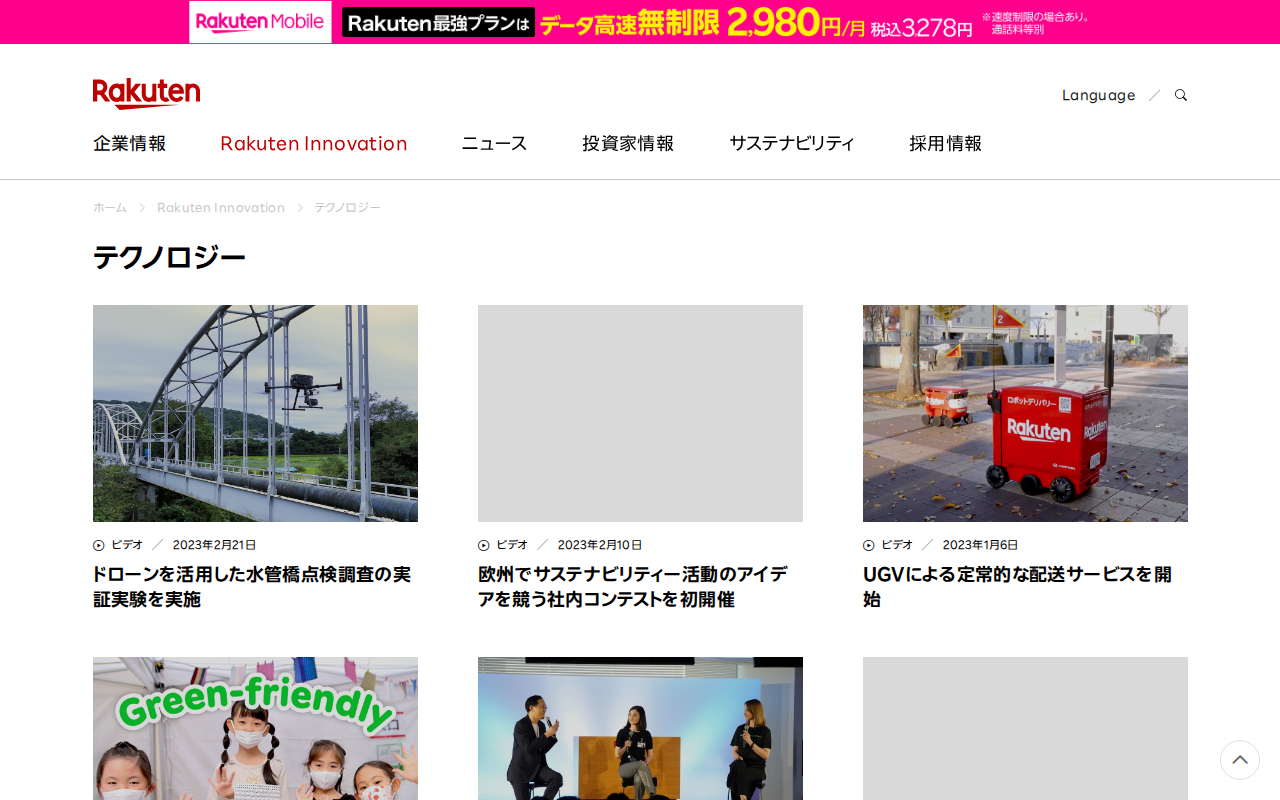Open the blank thumbnail above 欧州でサステナビリティー article
Image resolution: width=1280 pixels, height=800 pixels.
pos(640,413)
